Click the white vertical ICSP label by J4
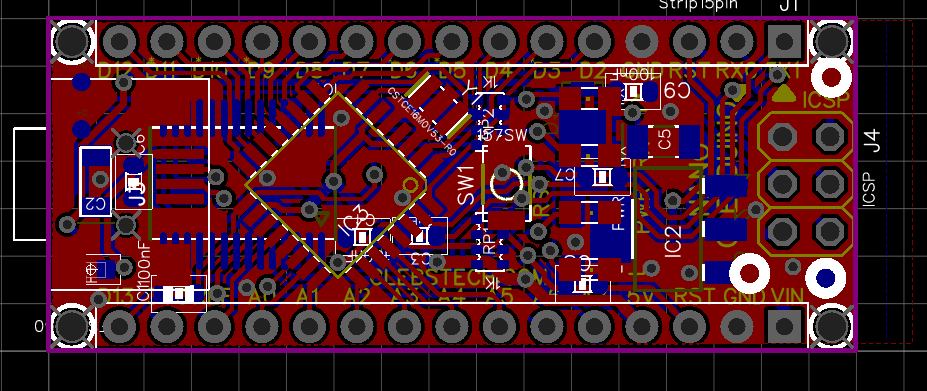Screen dimensions: 927x391 click(868, 189)
